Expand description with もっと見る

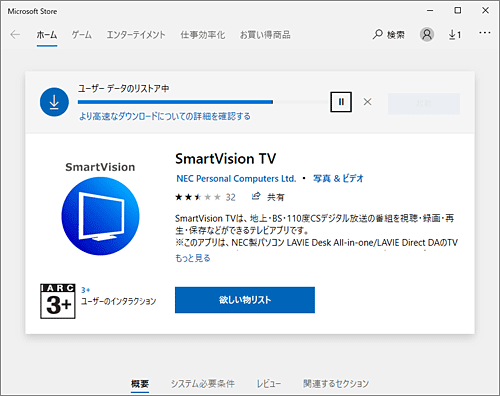193,258
